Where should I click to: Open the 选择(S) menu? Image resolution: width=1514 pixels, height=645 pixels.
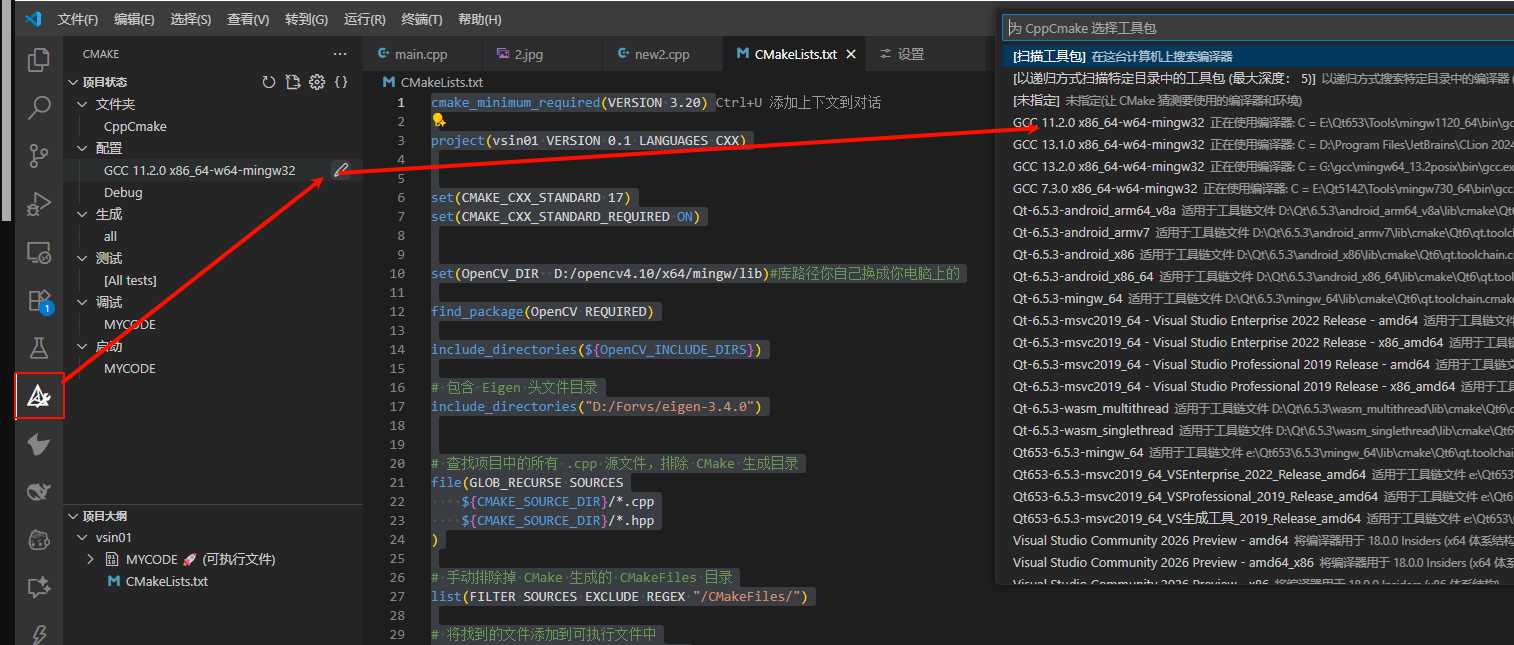(x=190, y=19)
